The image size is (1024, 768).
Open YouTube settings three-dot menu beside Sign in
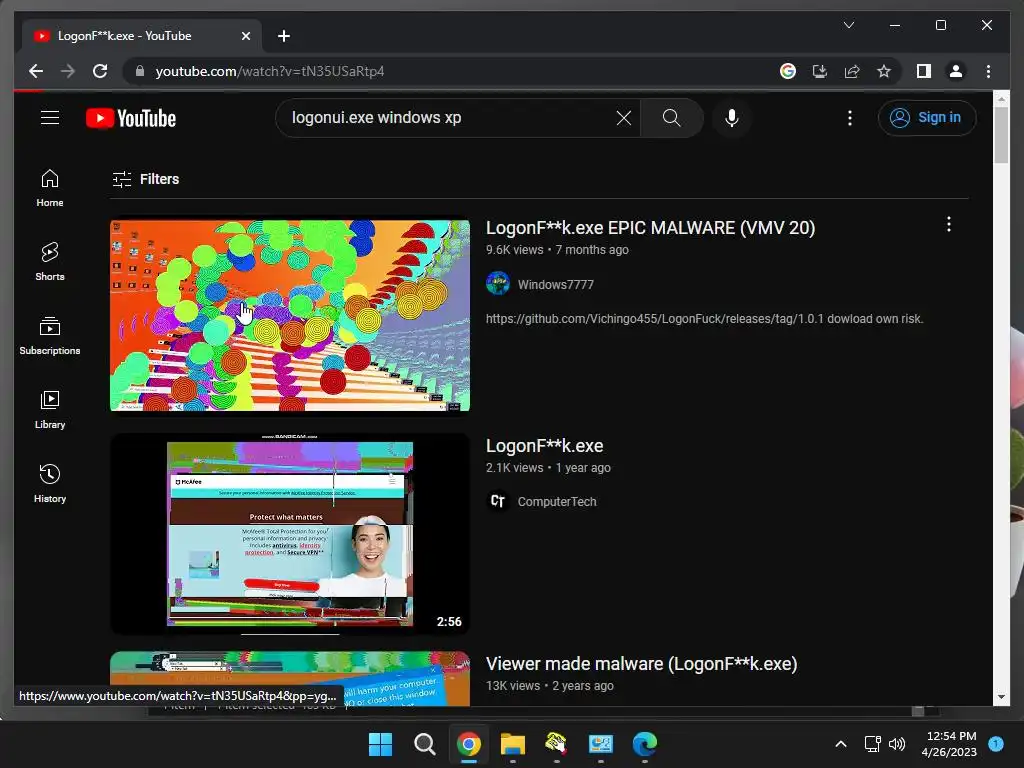(x=849, y=118)
